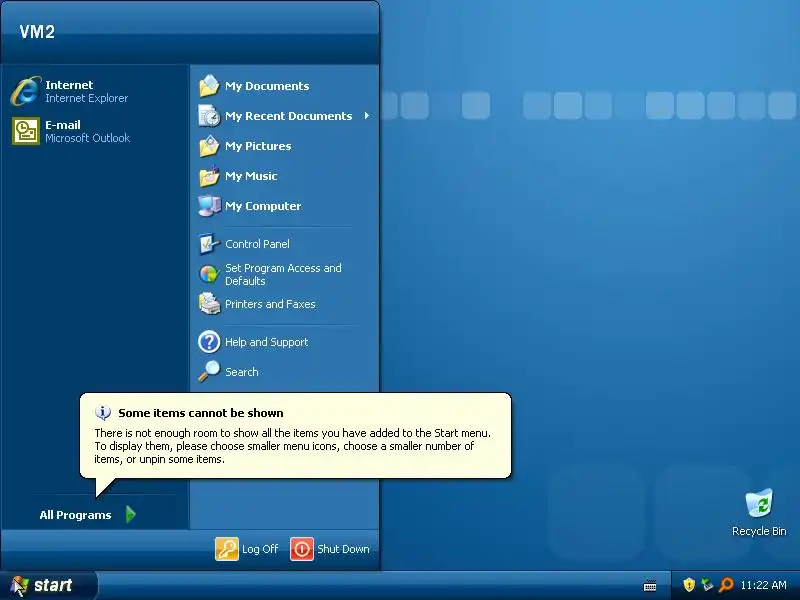Select the E-mail menu entry label
The height and width of the screenshot is (600, 800).
[63, 124]
